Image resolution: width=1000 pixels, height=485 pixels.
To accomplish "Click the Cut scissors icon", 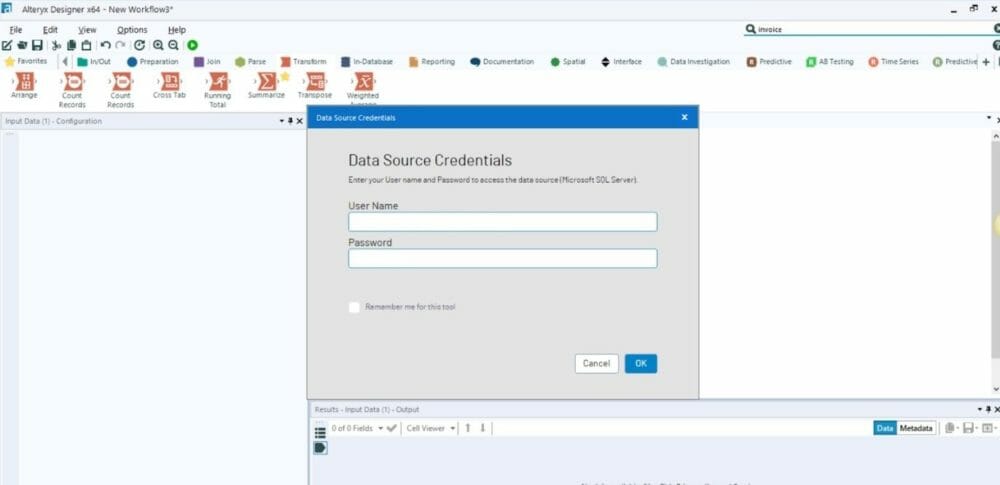I will 56,45.
